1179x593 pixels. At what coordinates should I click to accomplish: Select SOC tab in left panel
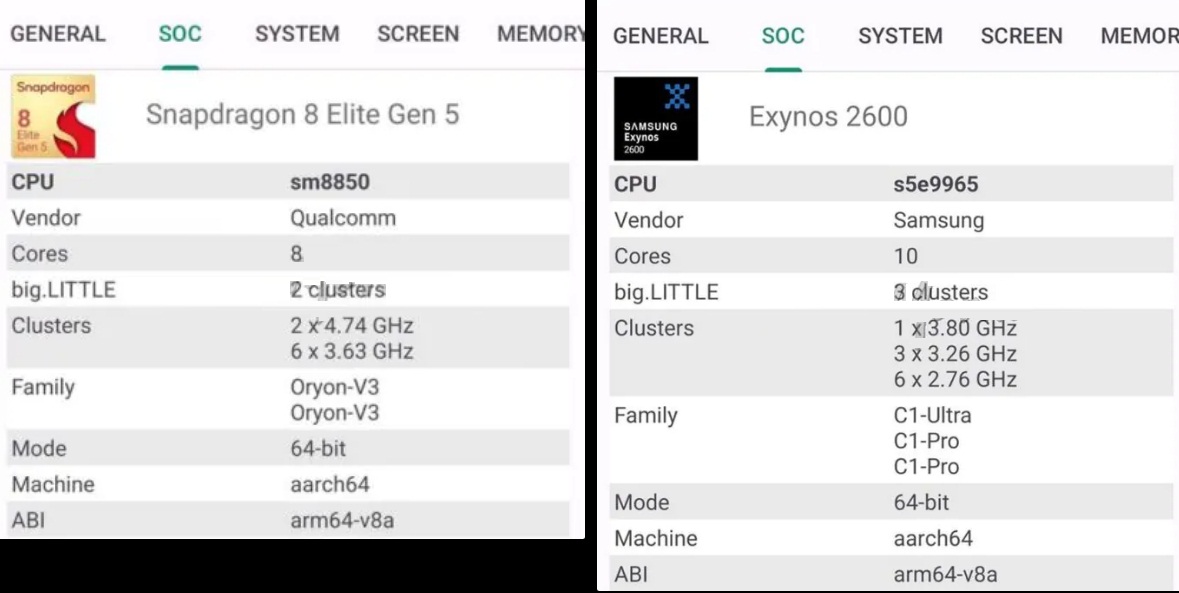click(x=180, y=34)
